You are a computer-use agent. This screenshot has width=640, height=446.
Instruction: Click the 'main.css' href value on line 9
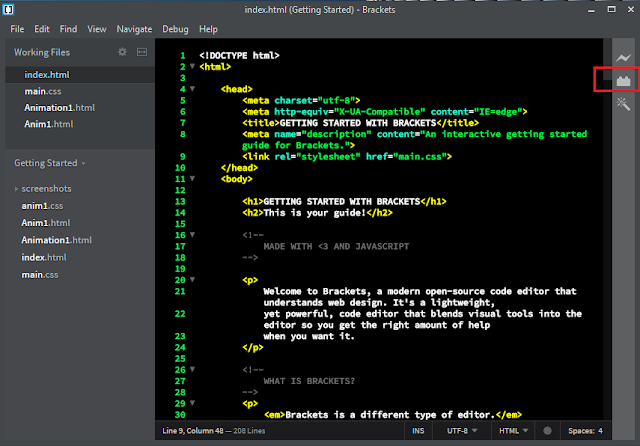420,156
